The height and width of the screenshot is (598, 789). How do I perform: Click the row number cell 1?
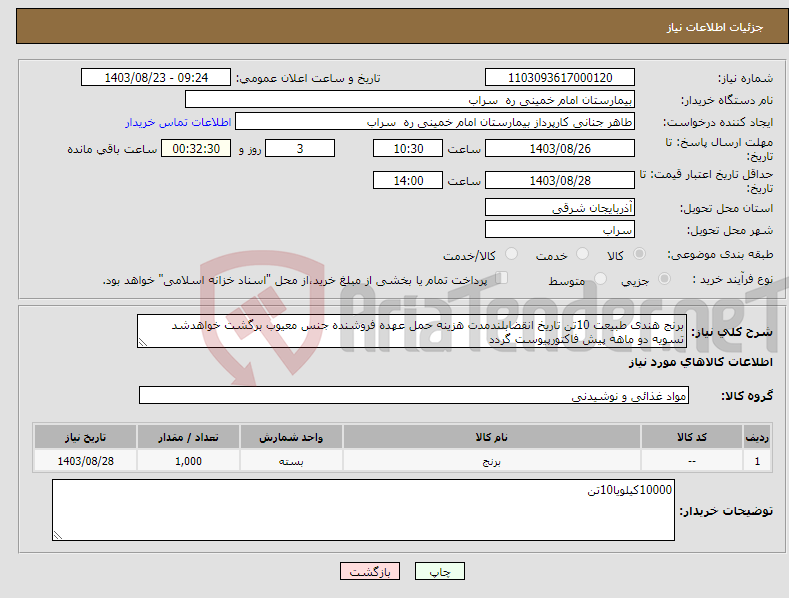(x=757, y=461)
